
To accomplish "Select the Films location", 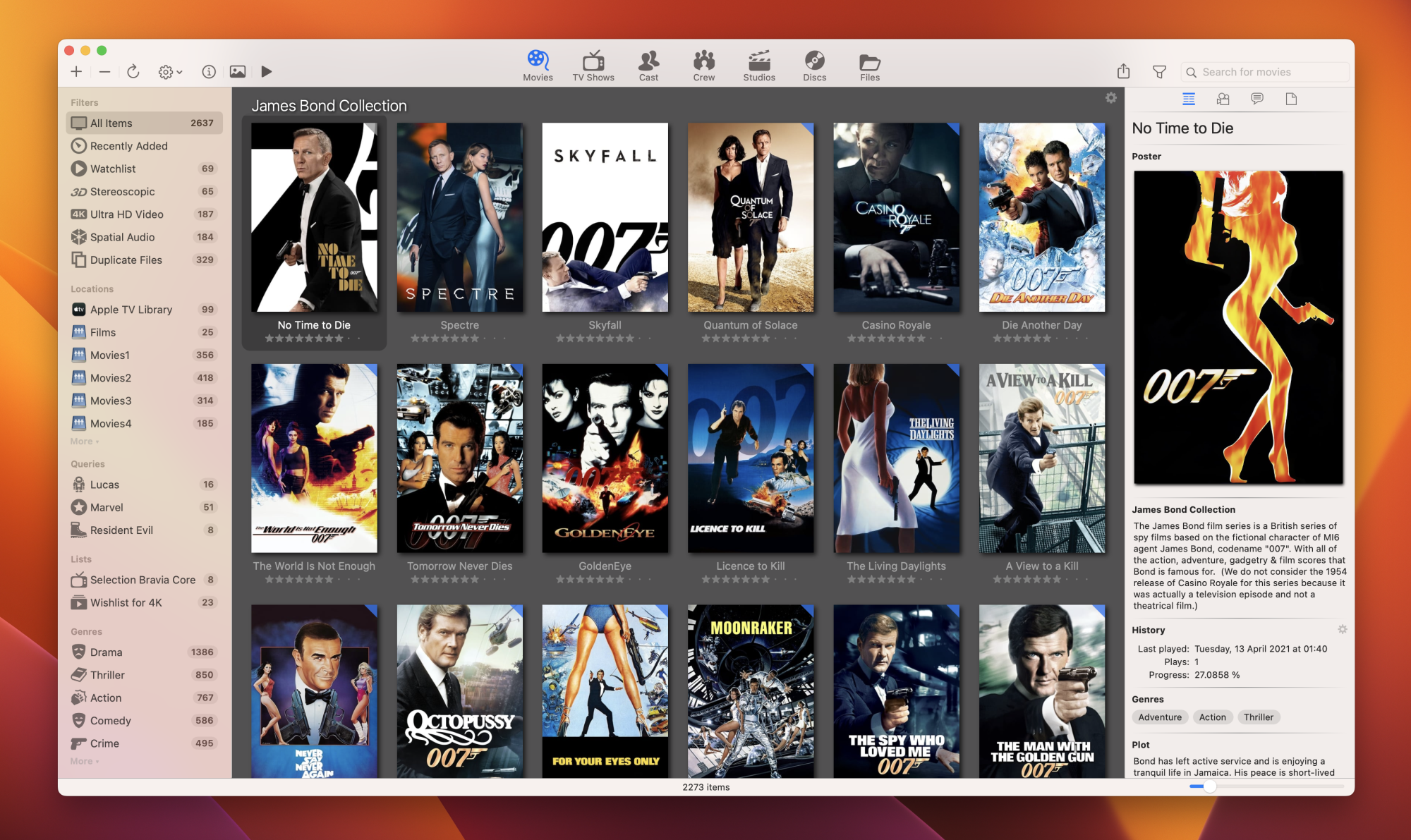I will click(145, 332).
